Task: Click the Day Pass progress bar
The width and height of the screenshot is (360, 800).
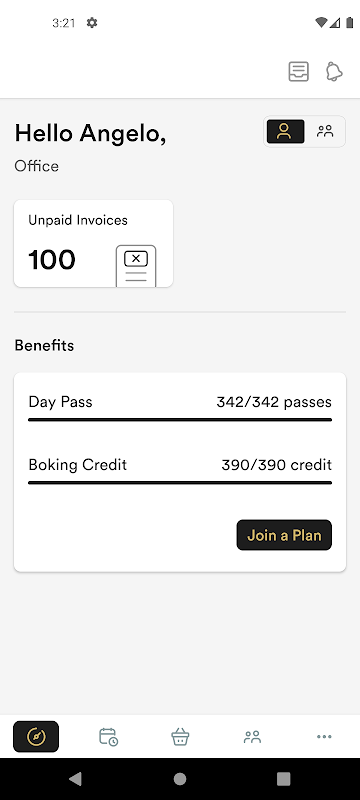Action: click(180, 420)
